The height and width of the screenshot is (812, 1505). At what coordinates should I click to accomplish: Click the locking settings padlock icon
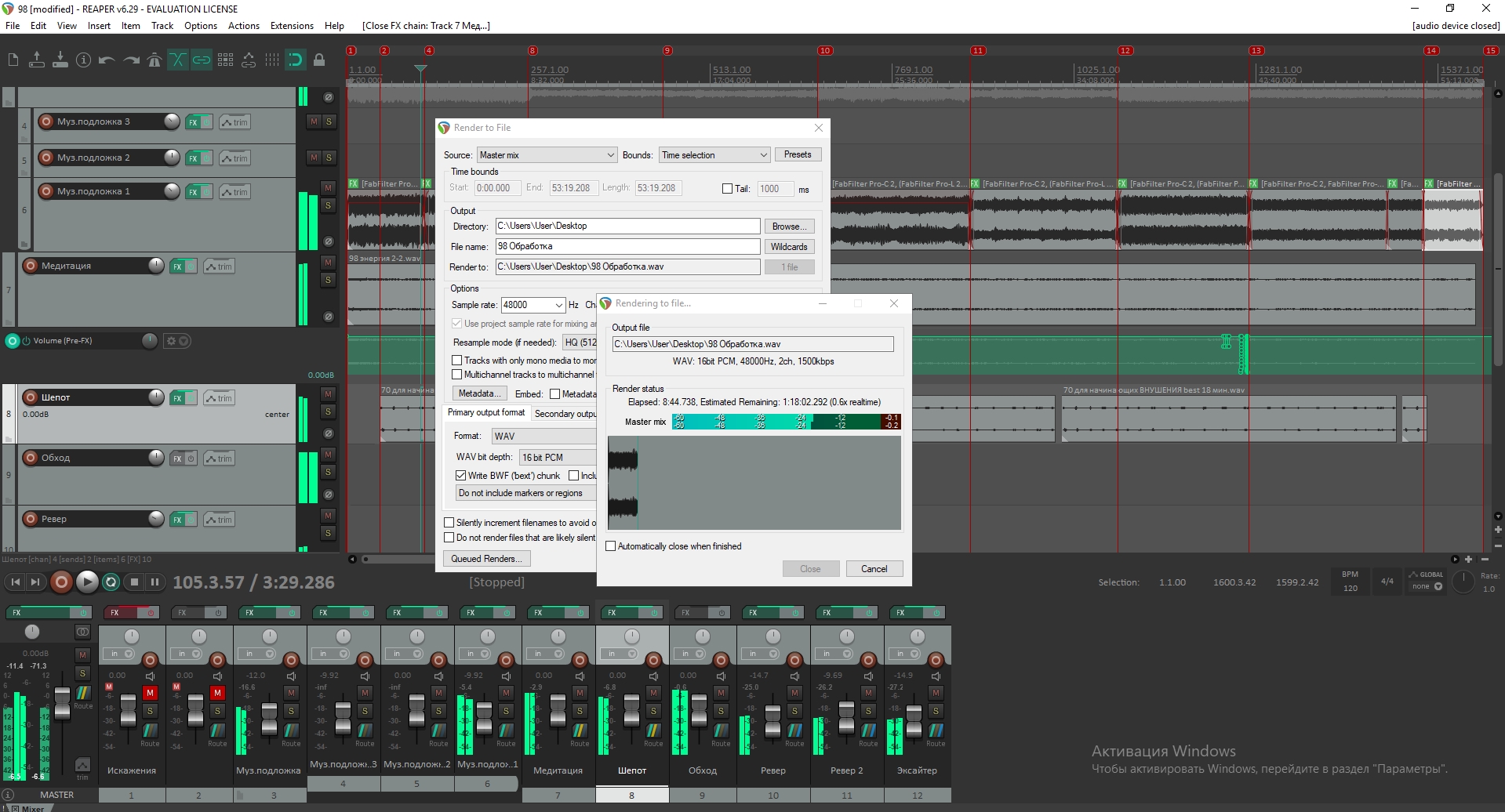(319, 60)
